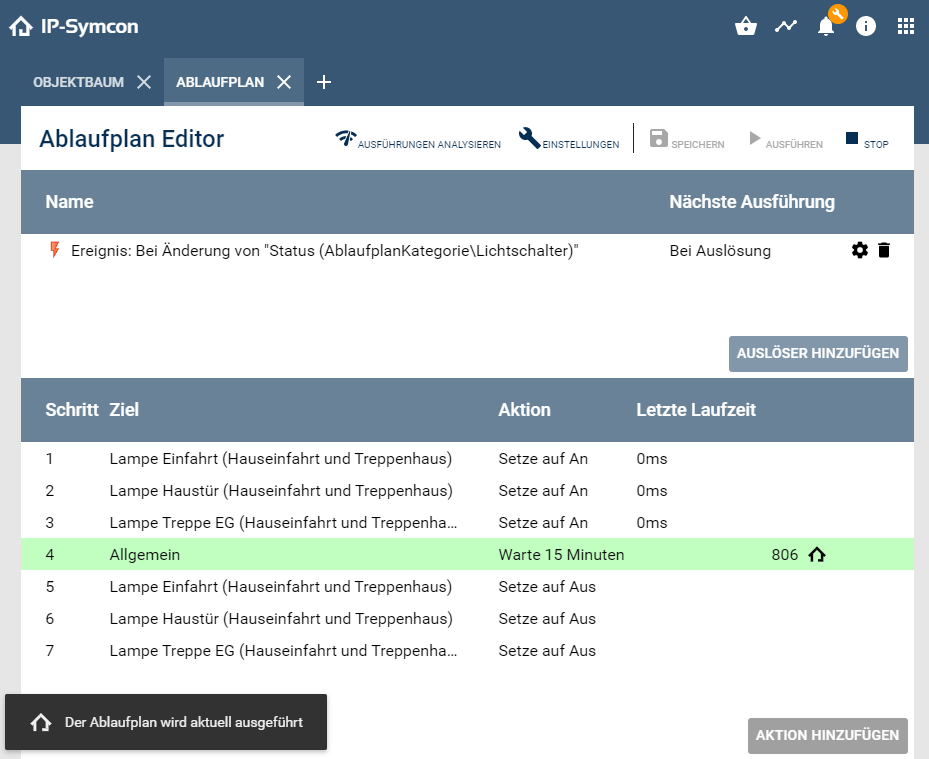Image resolution: width=929 pixels, height=759 pixels.
Task: Click the IP-Symcon home logo icon
Action: pyautogui.click(x=21, y=27)
